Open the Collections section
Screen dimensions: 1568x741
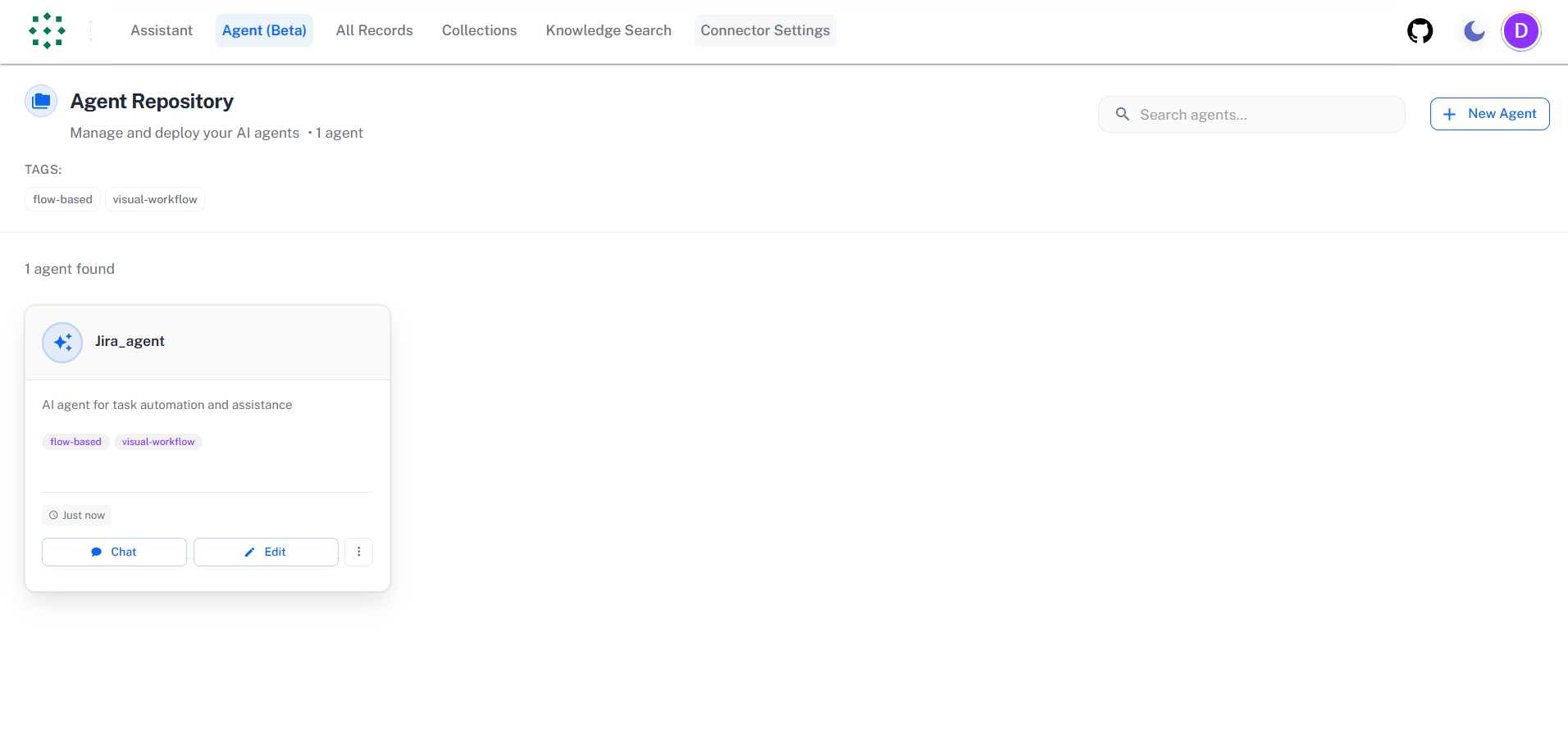click(479, 30)
